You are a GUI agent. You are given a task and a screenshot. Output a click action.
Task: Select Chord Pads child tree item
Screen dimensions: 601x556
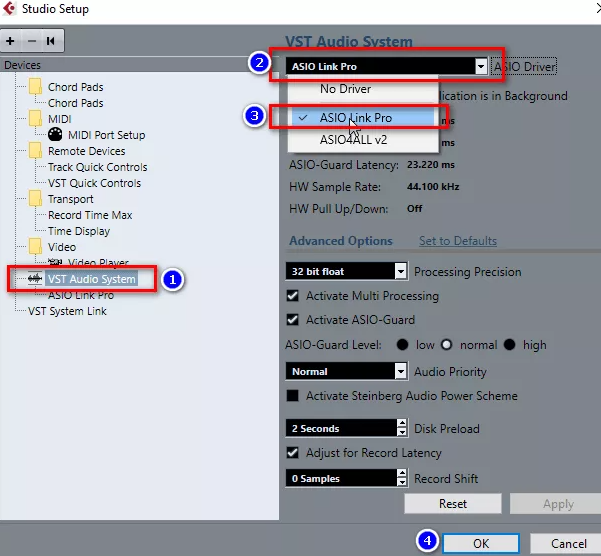point(76,103)
